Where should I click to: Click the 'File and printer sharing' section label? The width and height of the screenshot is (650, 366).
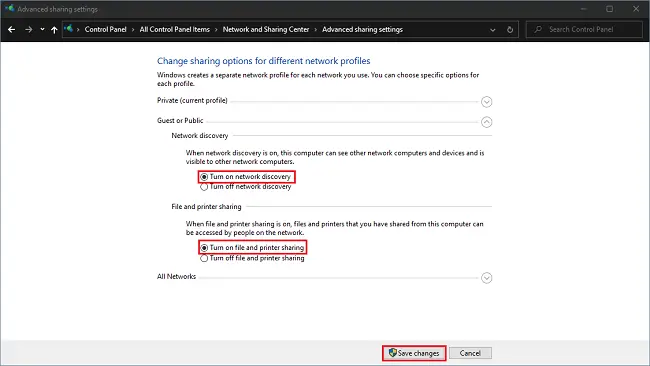click(x=206, y=206)
